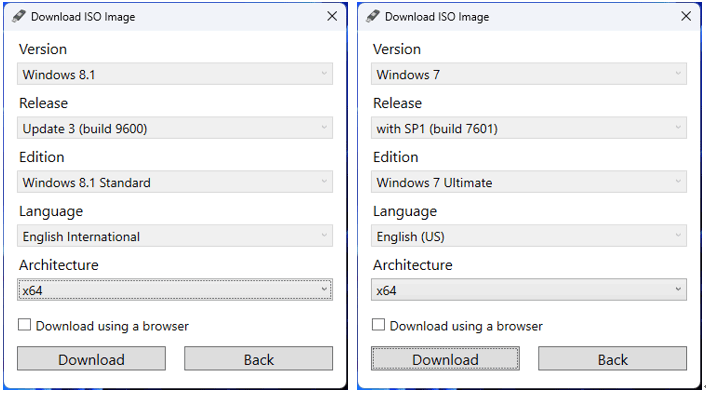Screen dimensions: 706x393
Task: Click Back in the Windows 7 dialog
Action: click(612, 359)
